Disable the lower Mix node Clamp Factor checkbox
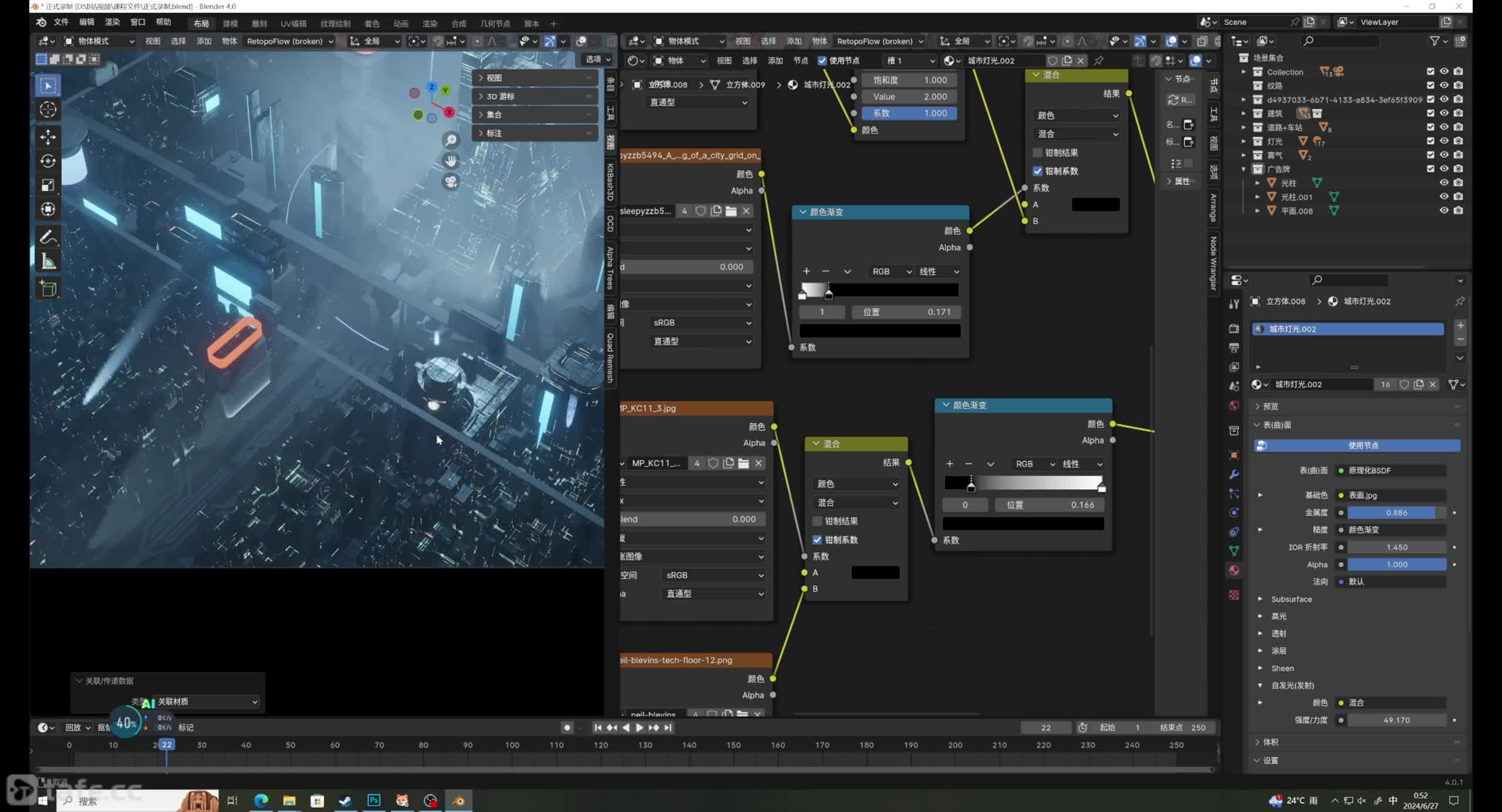1502x812 pixels. (x=817, y=540)
